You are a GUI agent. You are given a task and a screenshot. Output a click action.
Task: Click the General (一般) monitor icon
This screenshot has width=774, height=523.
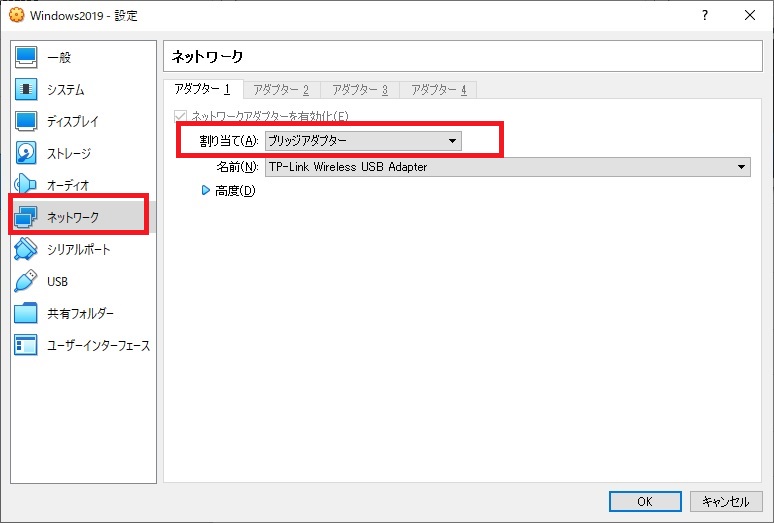pyautogui.click(x=26, y=57)
